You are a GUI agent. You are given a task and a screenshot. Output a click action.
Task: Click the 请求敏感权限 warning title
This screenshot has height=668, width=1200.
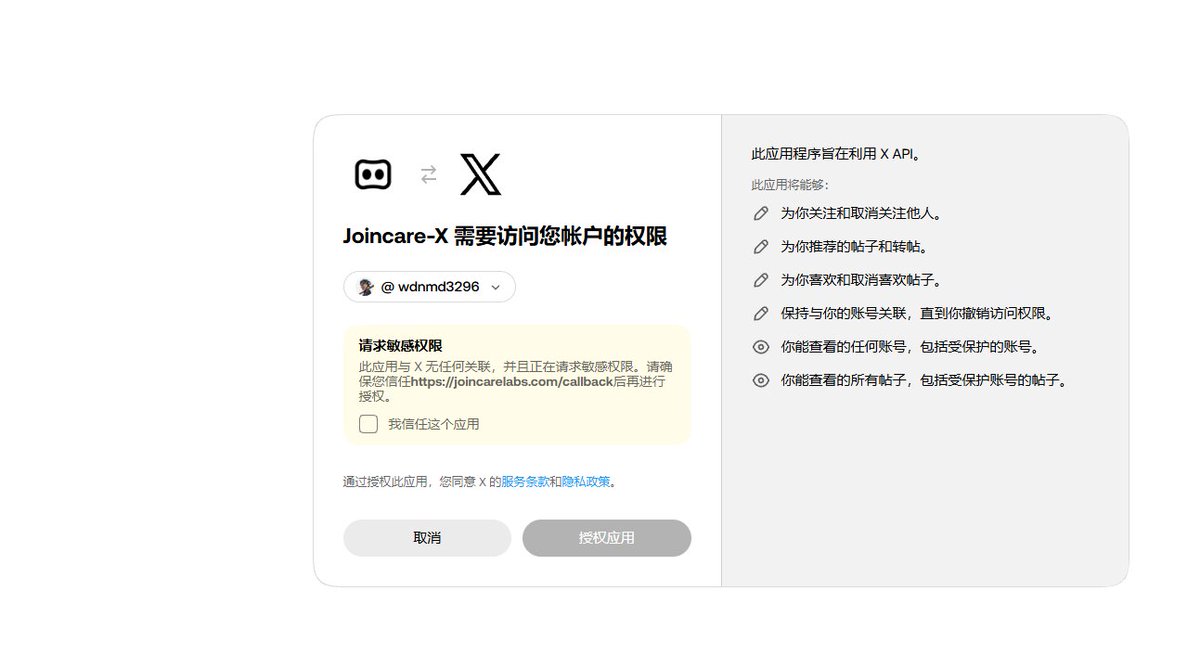point(401,346)
